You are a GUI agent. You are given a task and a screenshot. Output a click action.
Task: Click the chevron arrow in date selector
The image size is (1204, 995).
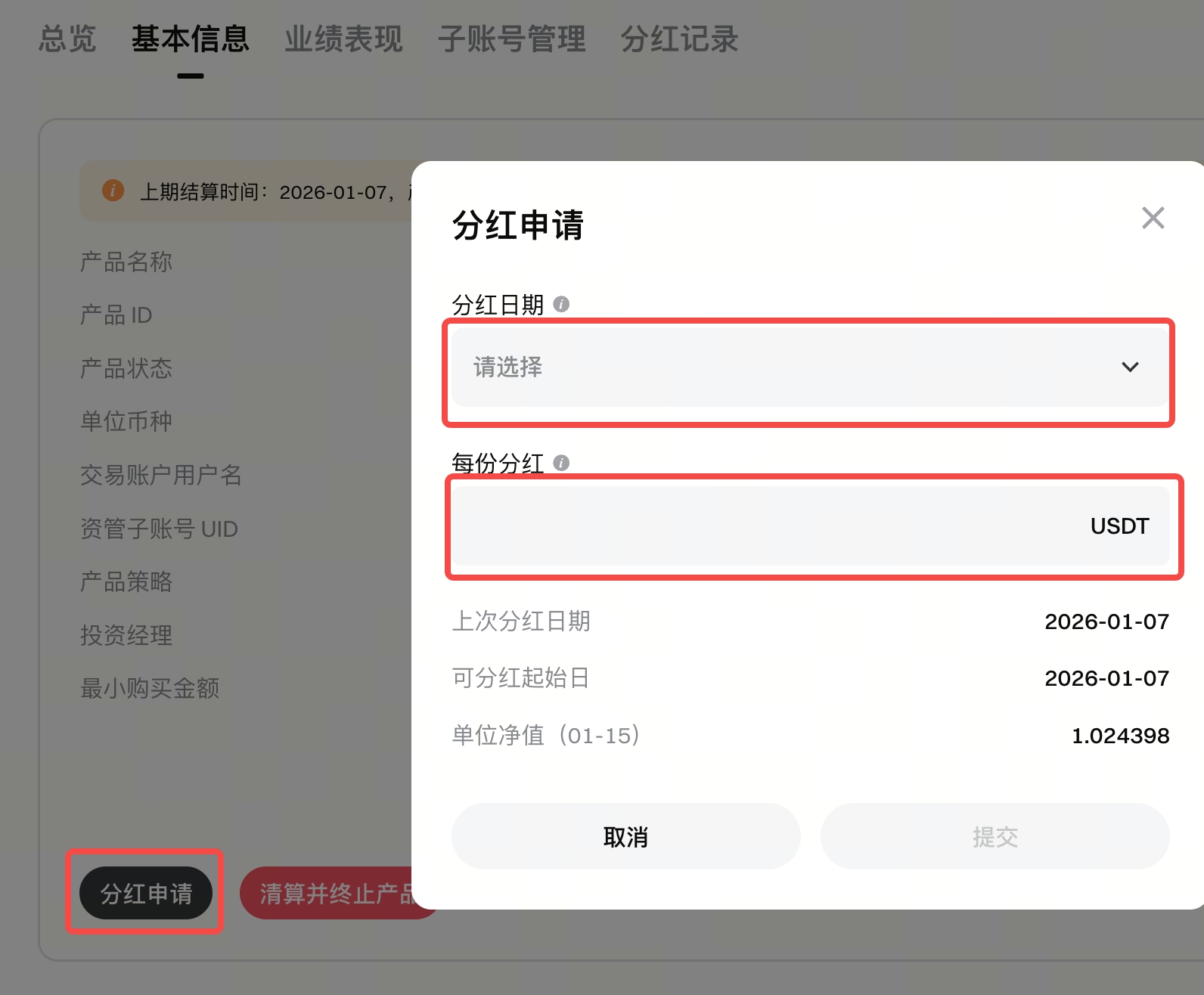pos(1130,367)
